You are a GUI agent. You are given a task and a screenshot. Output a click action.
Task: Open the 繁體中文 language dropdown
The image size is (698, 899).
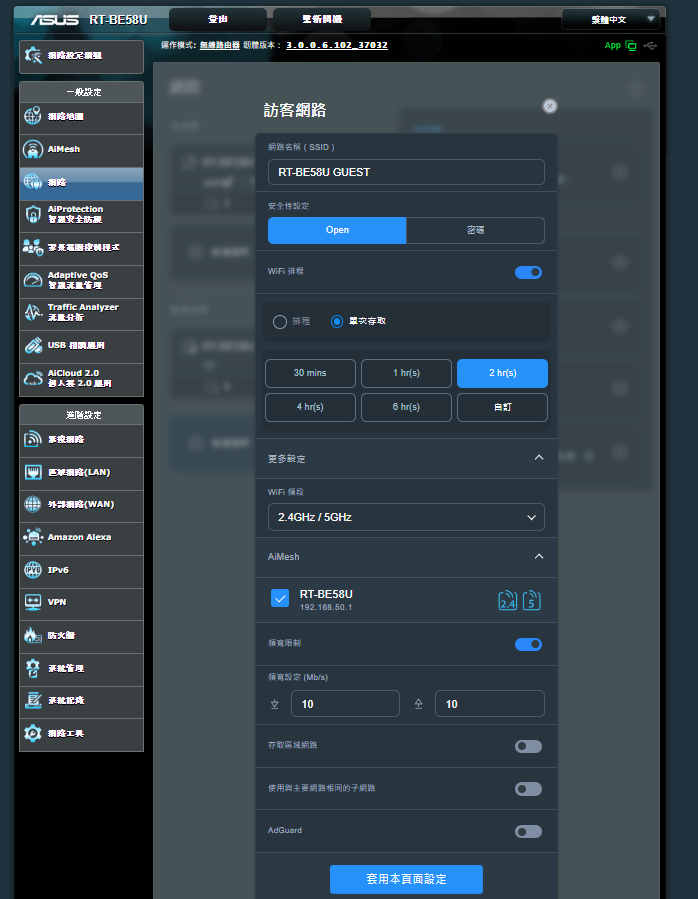point(611,19)
